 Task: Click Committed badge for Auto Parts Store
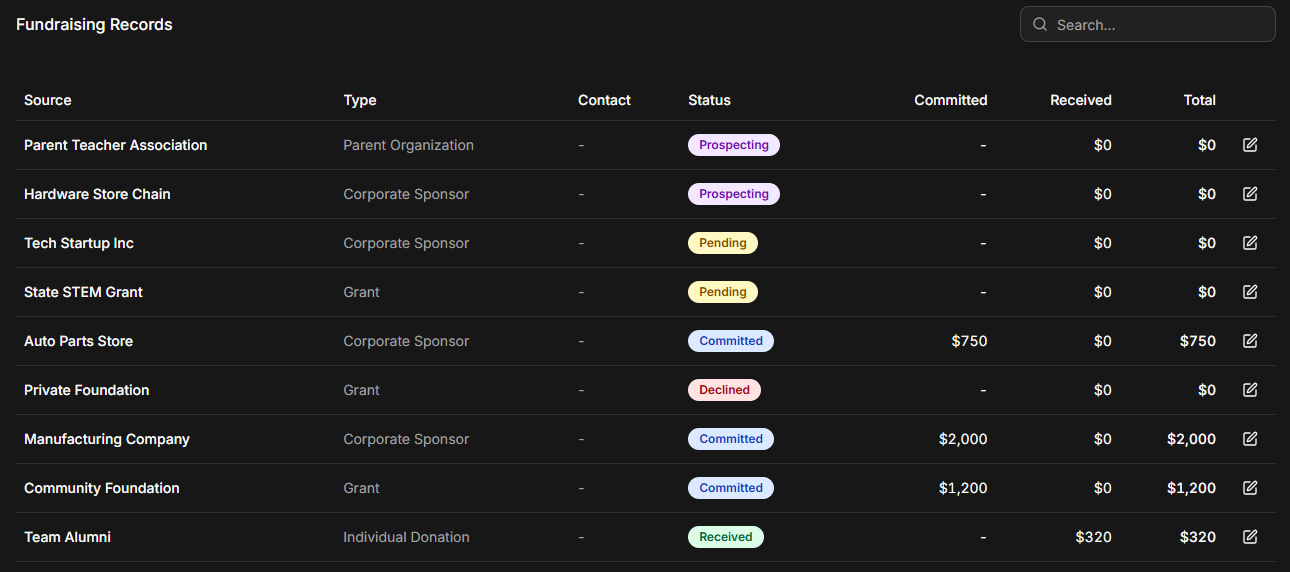(x=730, y=341)
